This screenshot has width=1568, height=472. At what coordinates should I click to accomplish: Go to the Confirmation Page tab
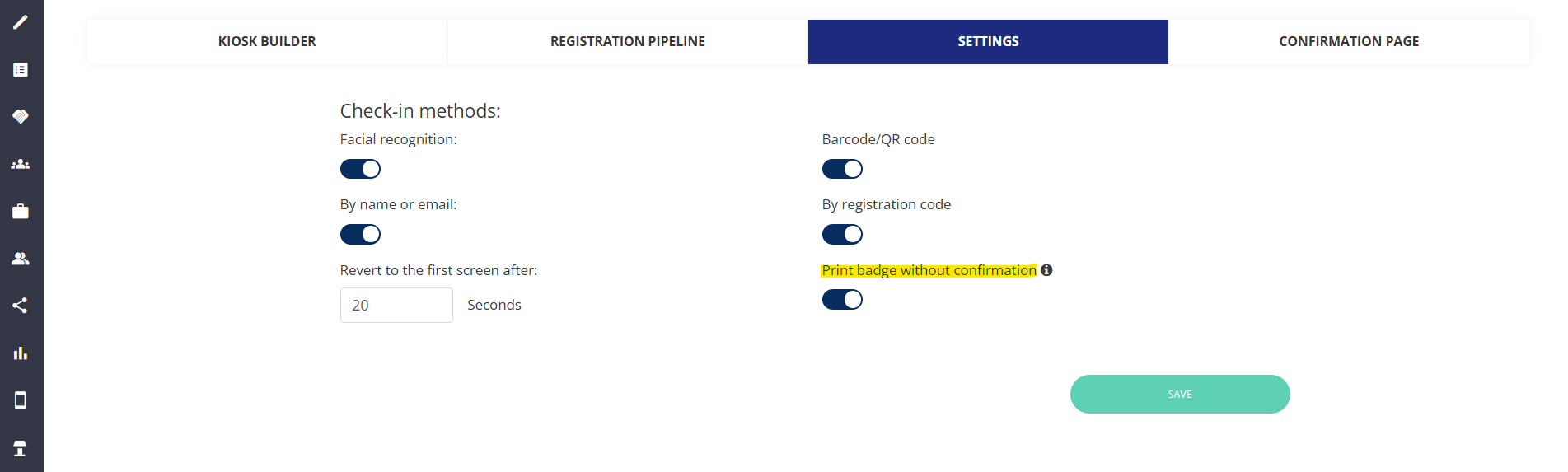click(x=1348, y=42)
